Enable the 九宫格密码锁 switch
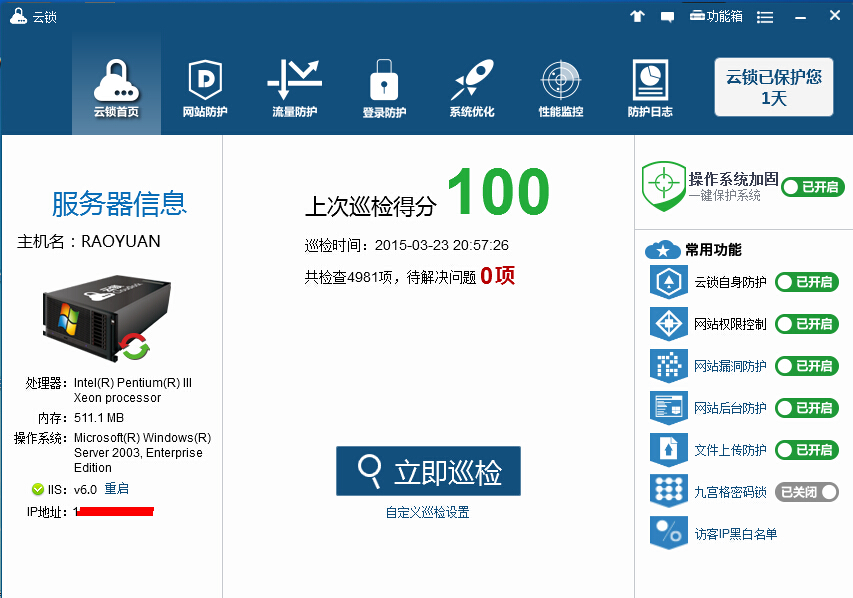 [x=806, y=492]
